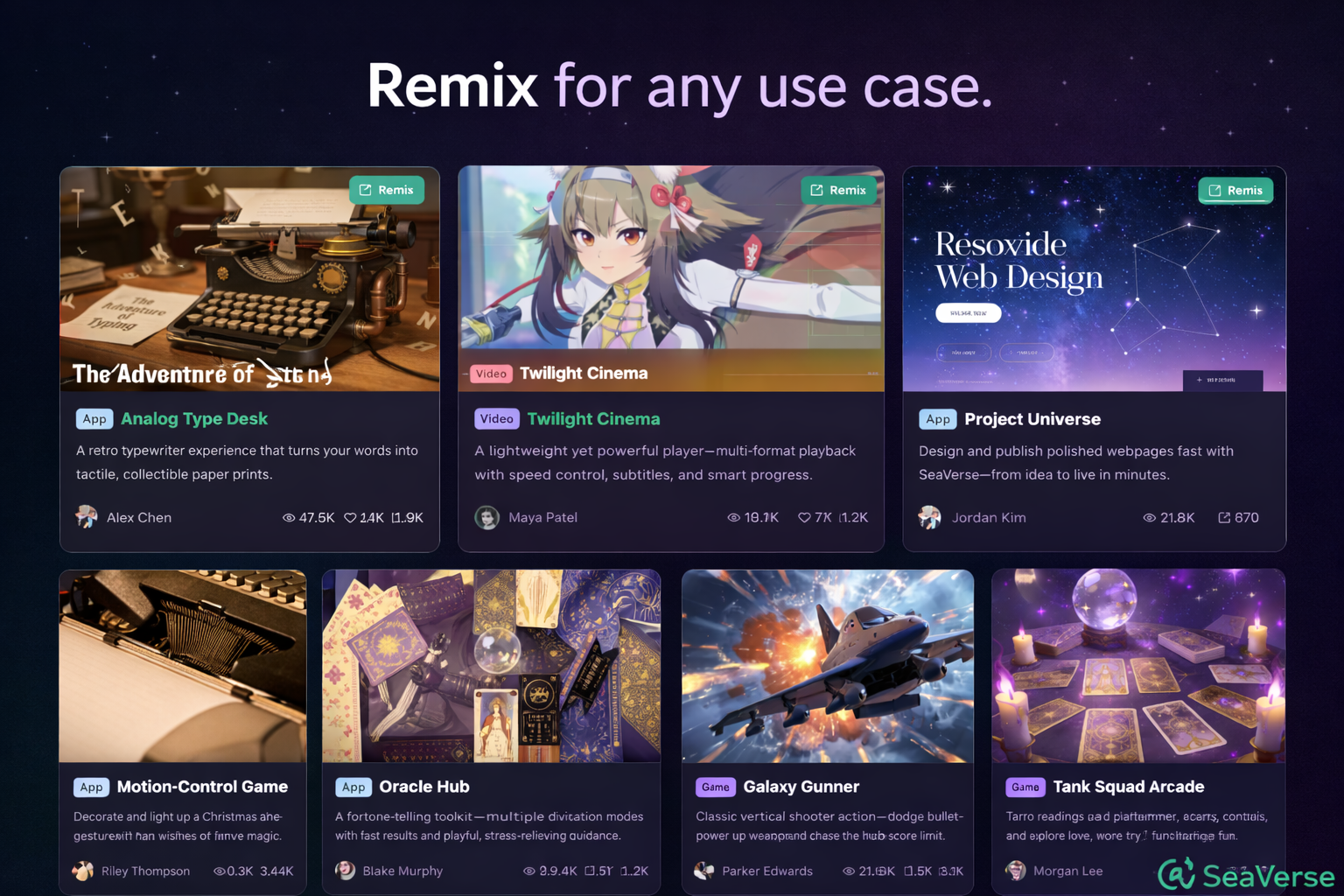The width and height of the screenshot is (1344, 896).
Task: Click the views eye icon on Project Universe
Action: (1150, 518)
